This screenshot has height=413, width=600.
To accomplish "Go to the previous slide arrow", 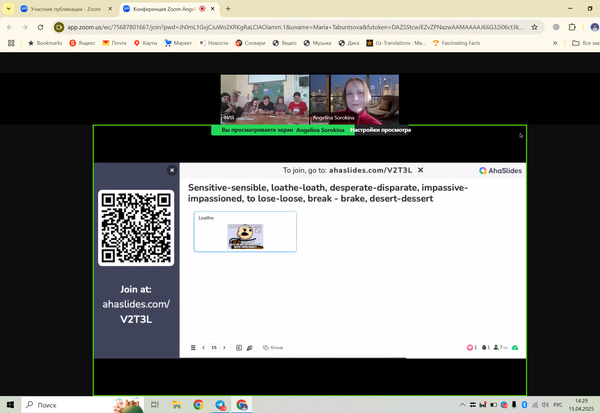I will tap(204, 347).
